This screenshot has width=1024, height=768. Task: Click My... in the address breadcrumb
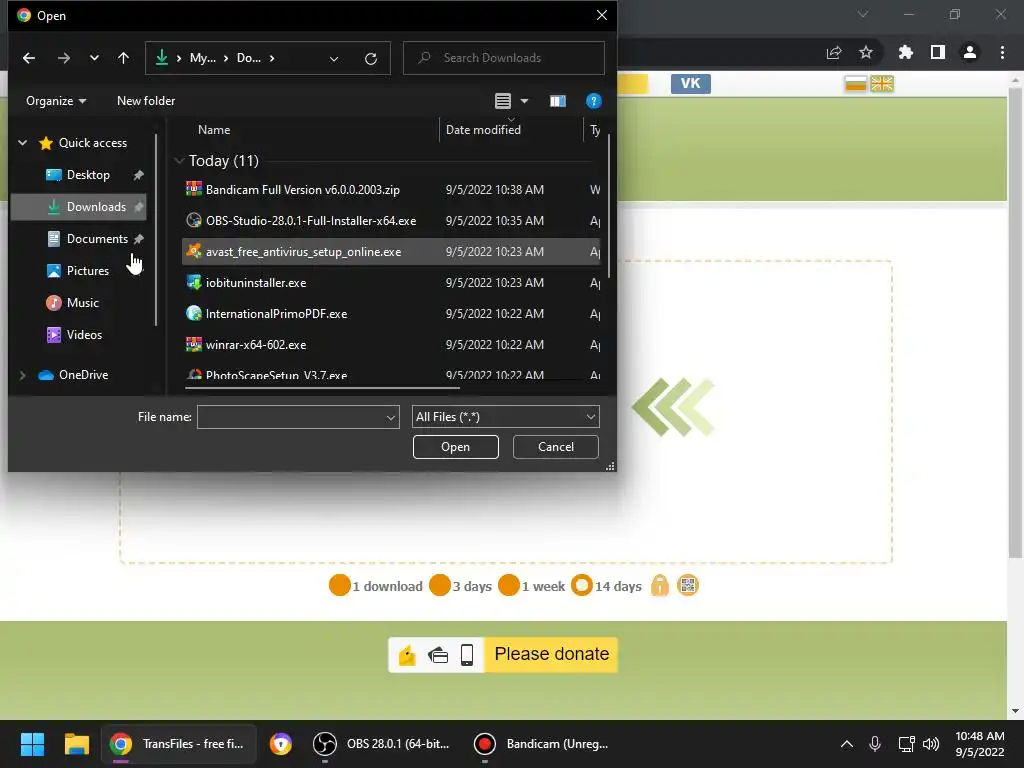pyautogui.click(x=202, y=58)
